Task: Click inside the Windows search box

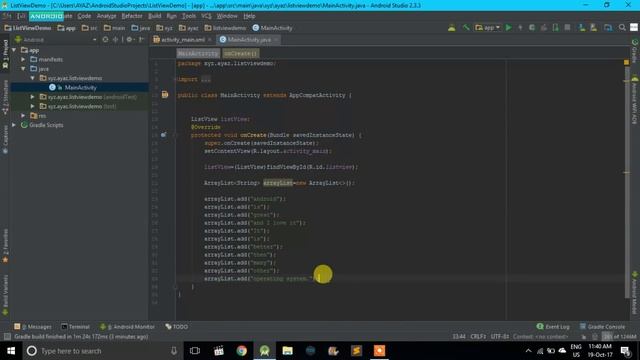Action: [102, 351]
